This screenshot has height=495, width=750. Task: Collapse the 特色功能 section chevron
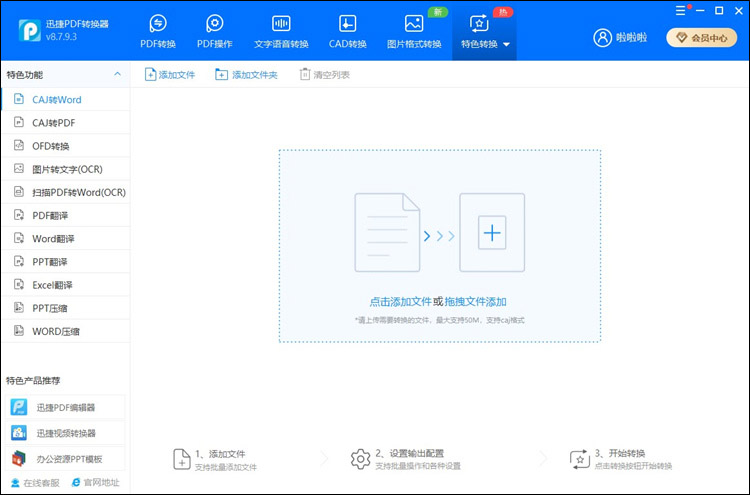(x=117, y=74)
